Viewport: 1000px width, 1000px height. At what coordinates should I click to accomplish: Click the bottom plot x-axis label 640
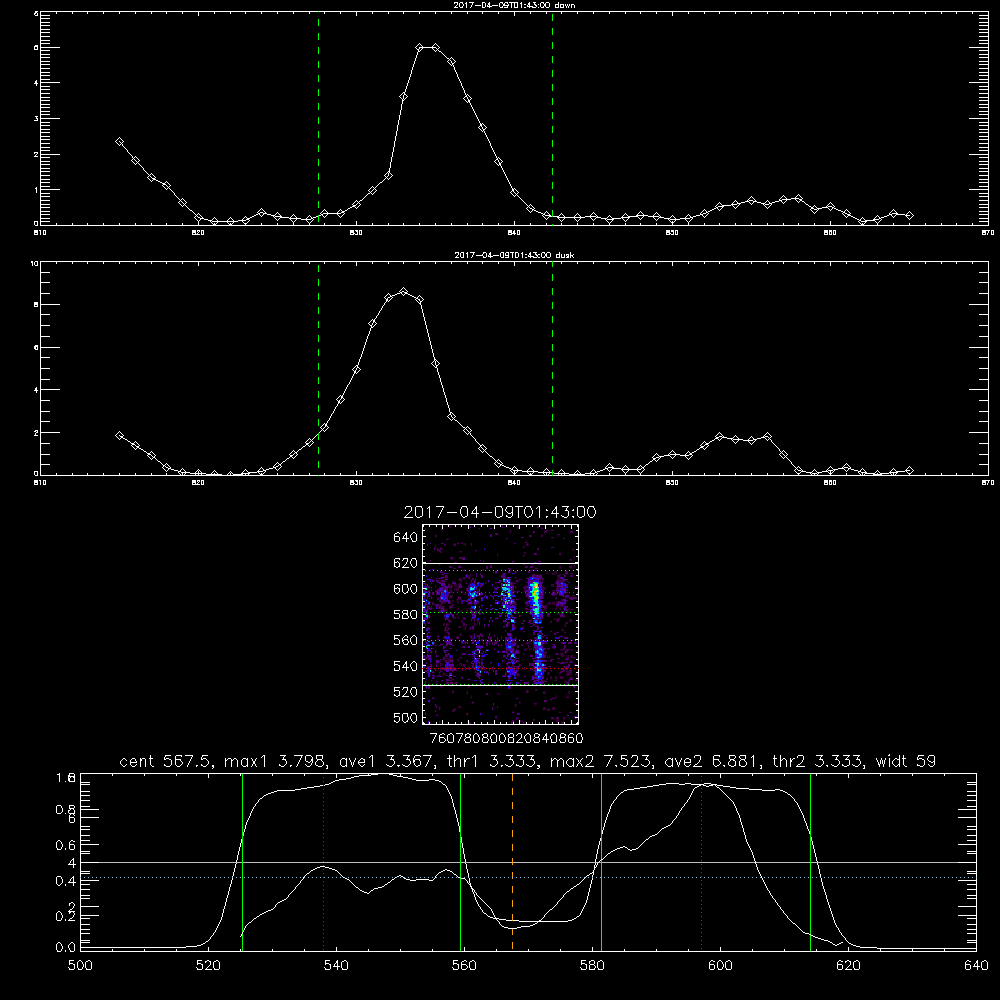[976, 965]
